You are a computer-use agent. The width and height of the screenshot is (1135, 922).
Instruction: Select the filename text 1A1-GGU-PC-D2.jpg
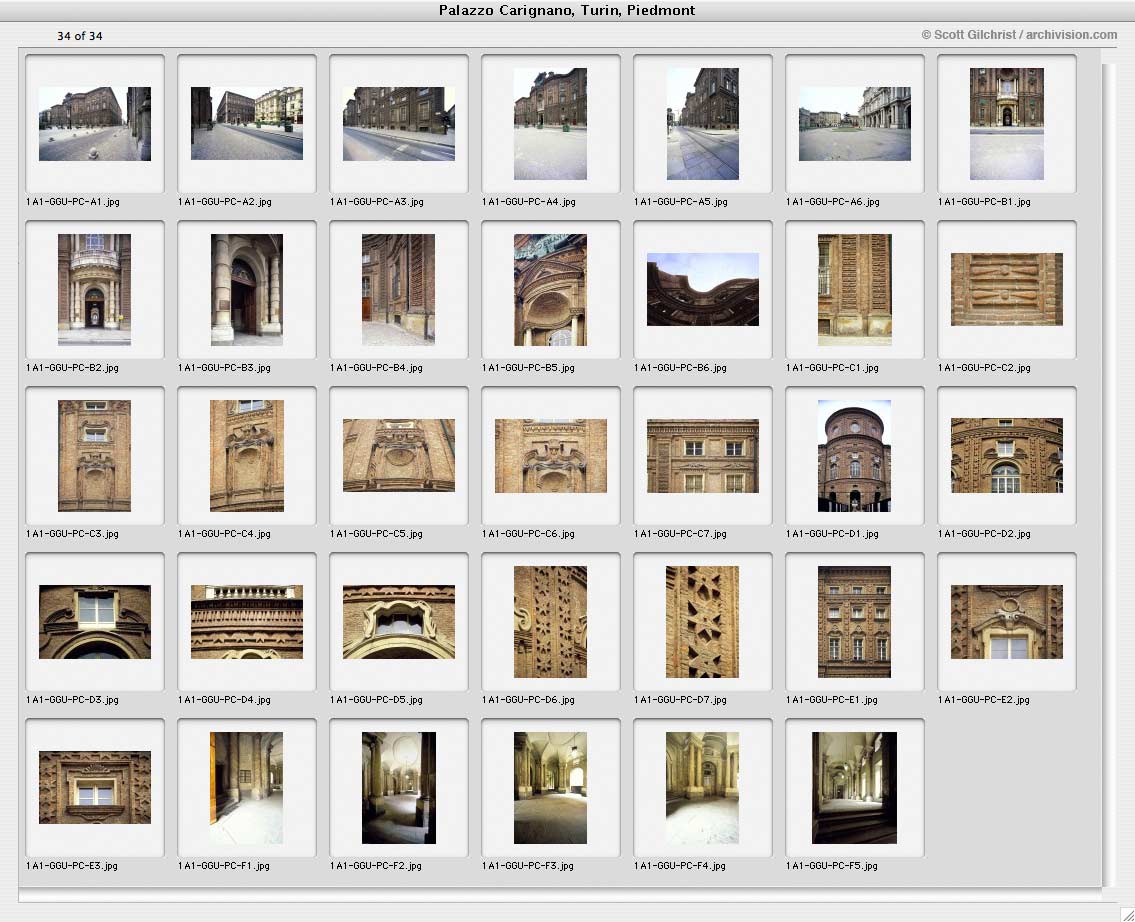[984, 534]
